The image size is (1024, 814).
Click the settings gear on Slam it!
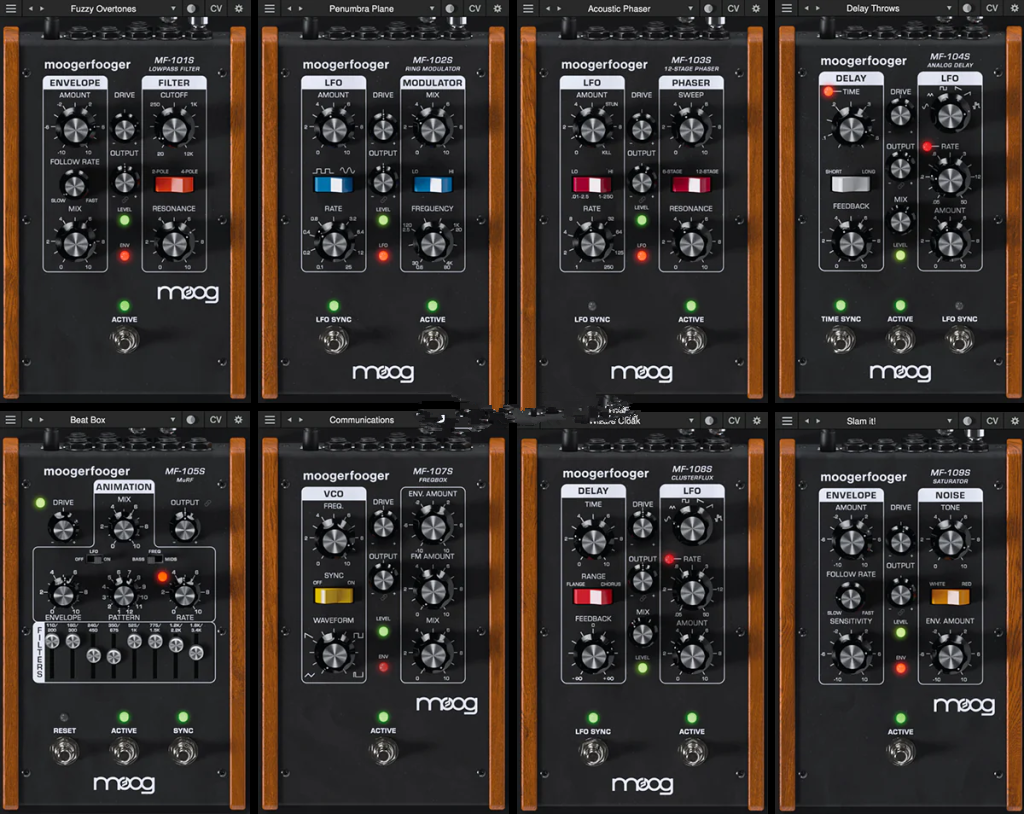[1013, 420]
